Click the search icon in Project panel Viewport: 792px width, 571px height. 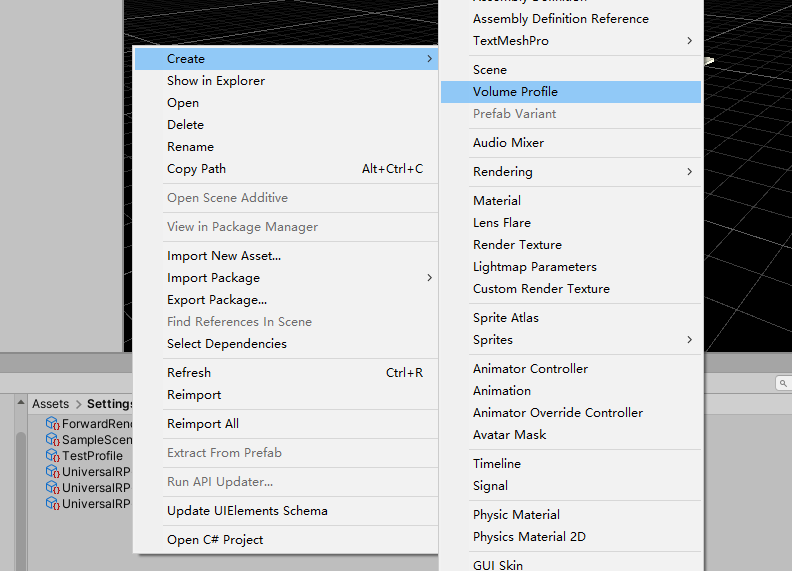click(x=783, y=383)
